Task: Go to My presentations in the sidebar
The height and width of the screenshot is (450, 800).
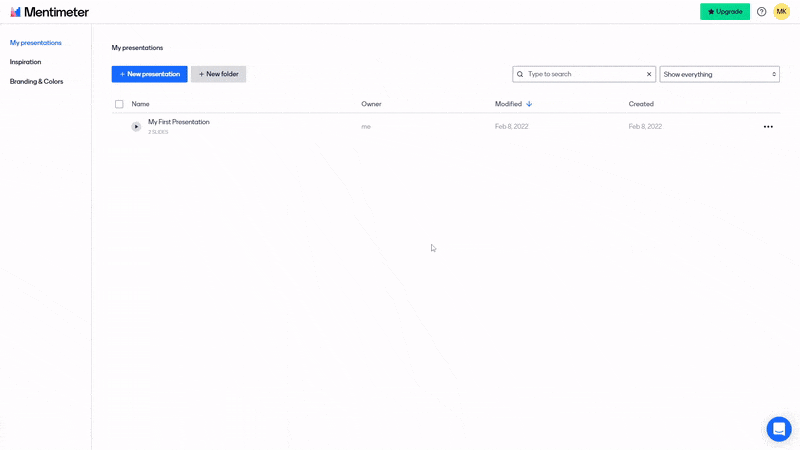Action: (36, 43)
